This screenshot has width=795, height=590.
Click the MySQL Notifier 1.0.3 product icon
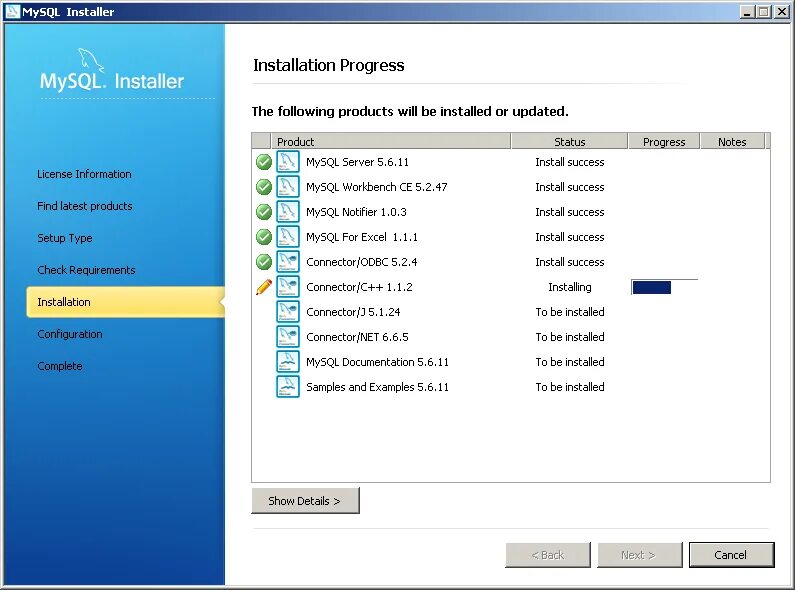[x=287, y=212]
